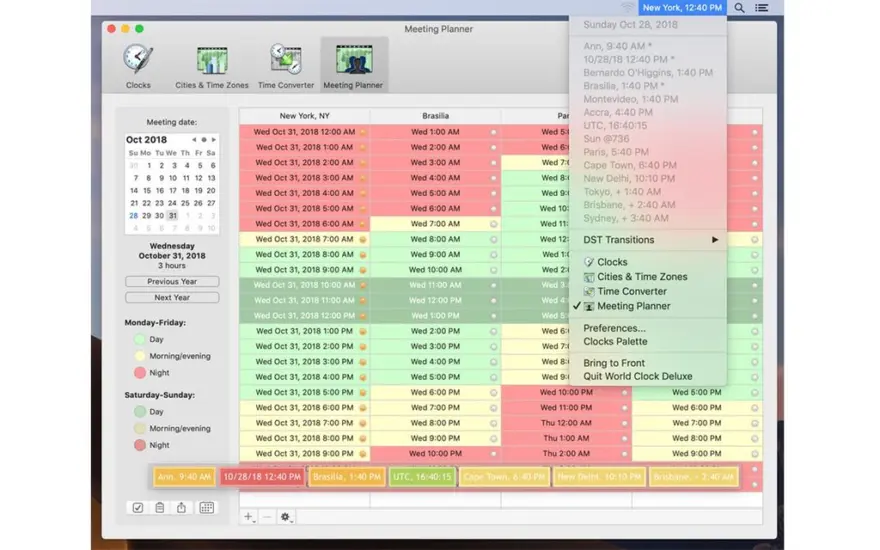Select October 28 in the calendar

click(134, 216)
